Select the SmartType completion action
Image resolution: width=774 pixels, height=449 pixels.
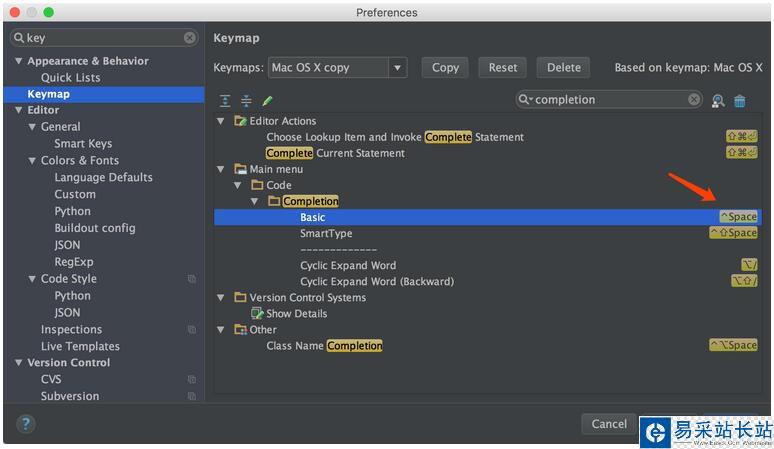click(x=326, y=233)
